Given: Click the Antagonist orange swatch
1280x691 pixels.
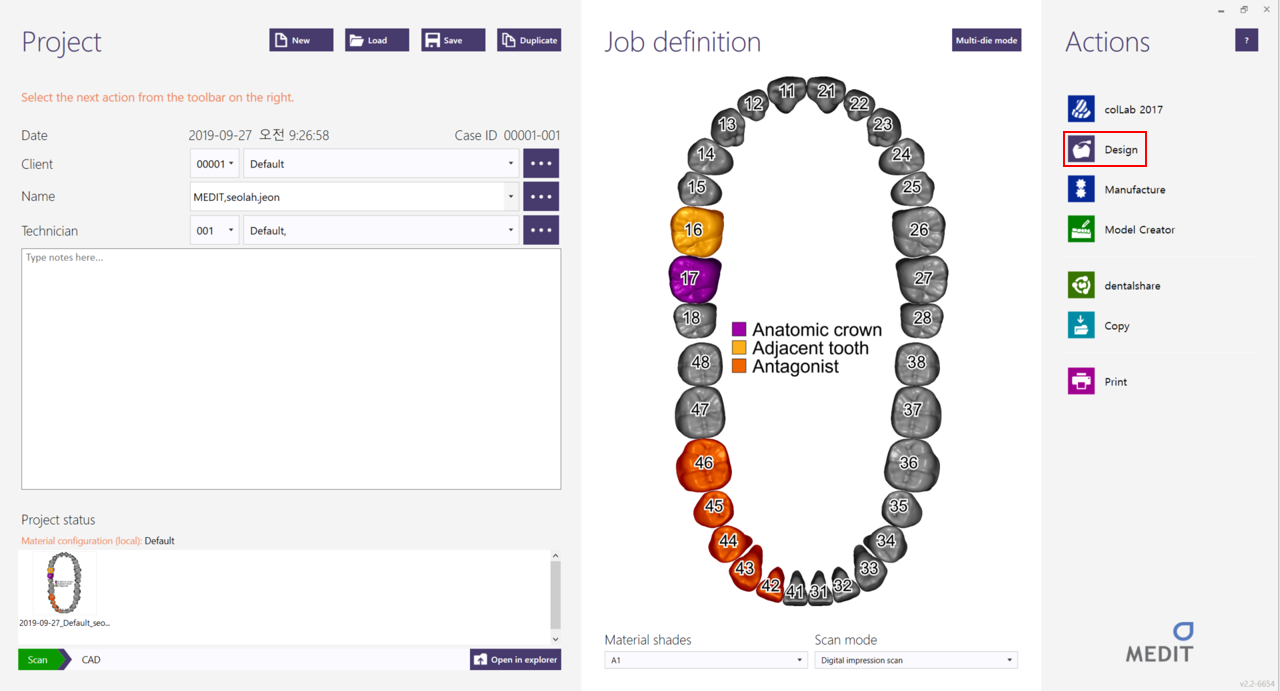Looking at the screenshot, I should [x=739, y=366].
